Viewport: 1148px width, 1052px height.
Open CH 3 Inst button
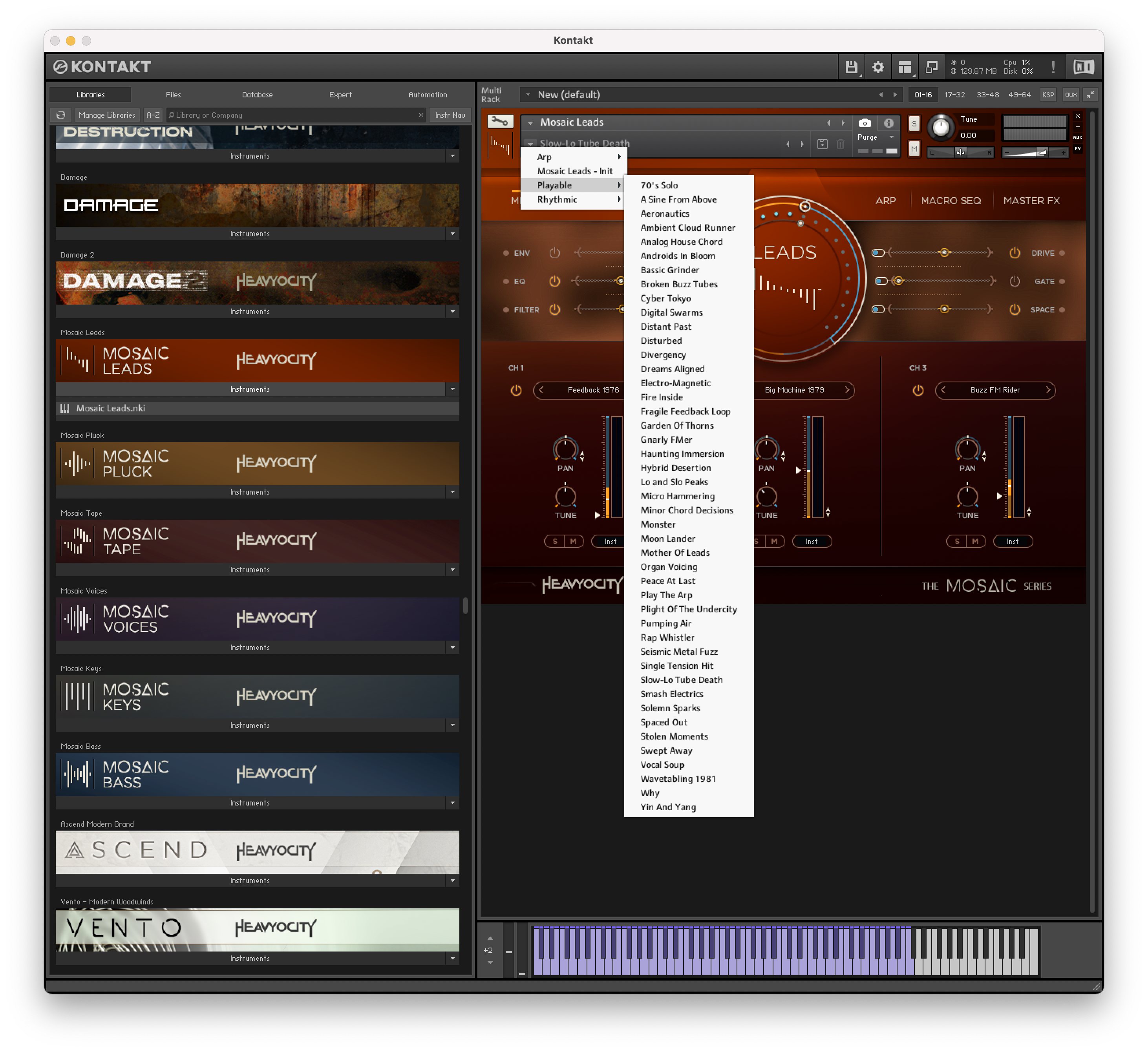1013,541
